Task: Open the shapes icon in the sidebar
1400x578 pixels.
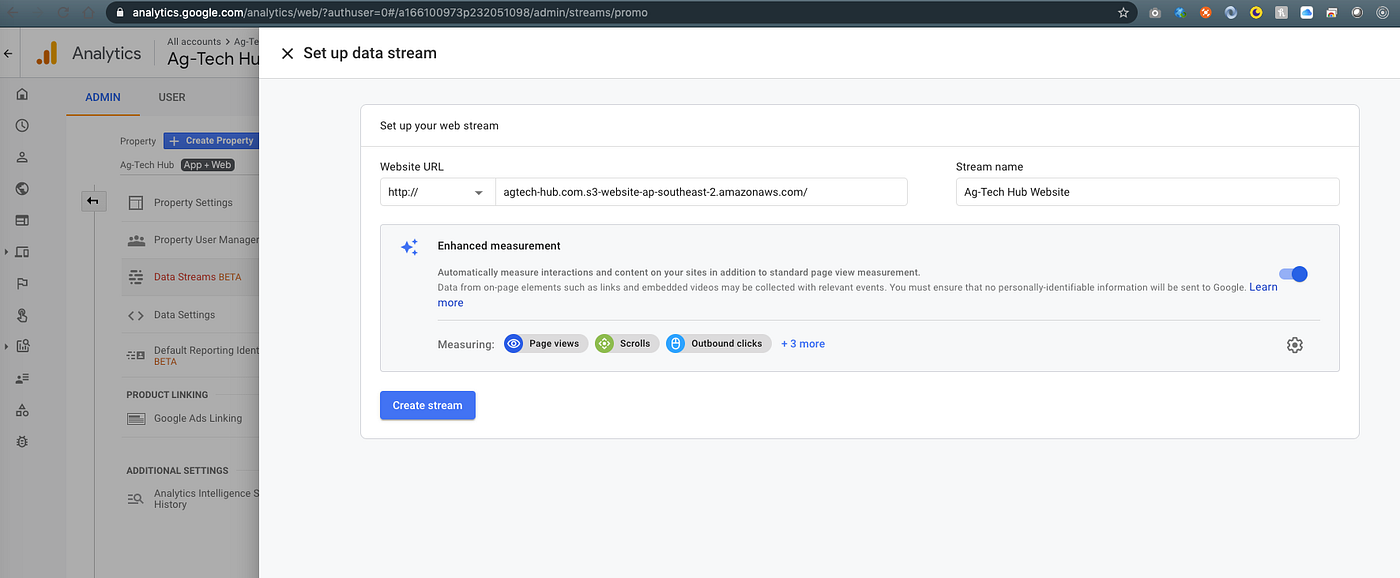Action: [x=22, y=410]
